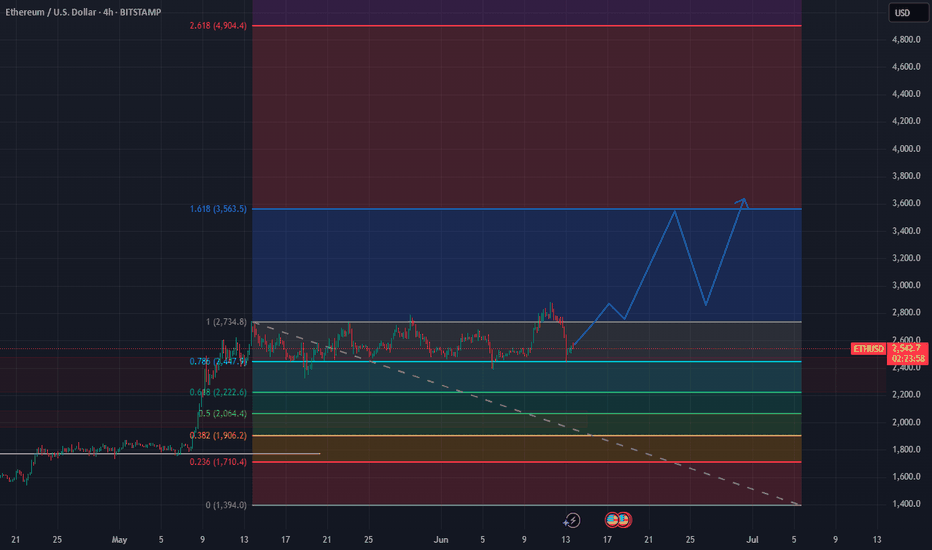
Task: Click the current price label 2,542.7
Action: click(907, 348)
